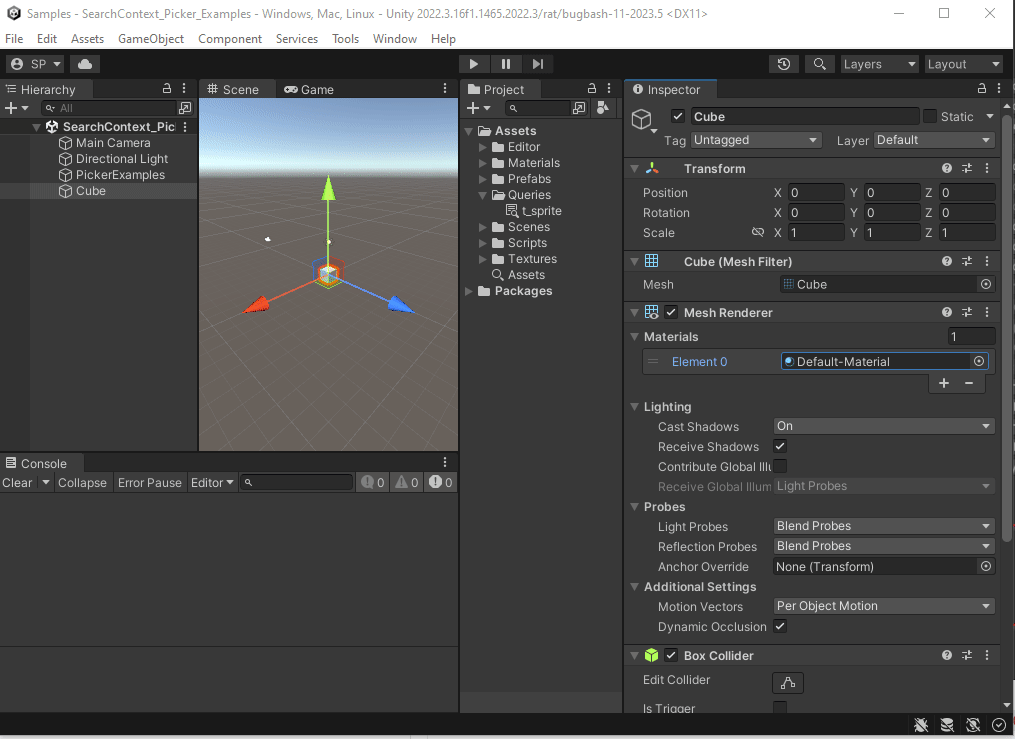Enable the Static checkbox
Image resolution: width=1015 pixels, height=739 pixels.
coord(930,116)
